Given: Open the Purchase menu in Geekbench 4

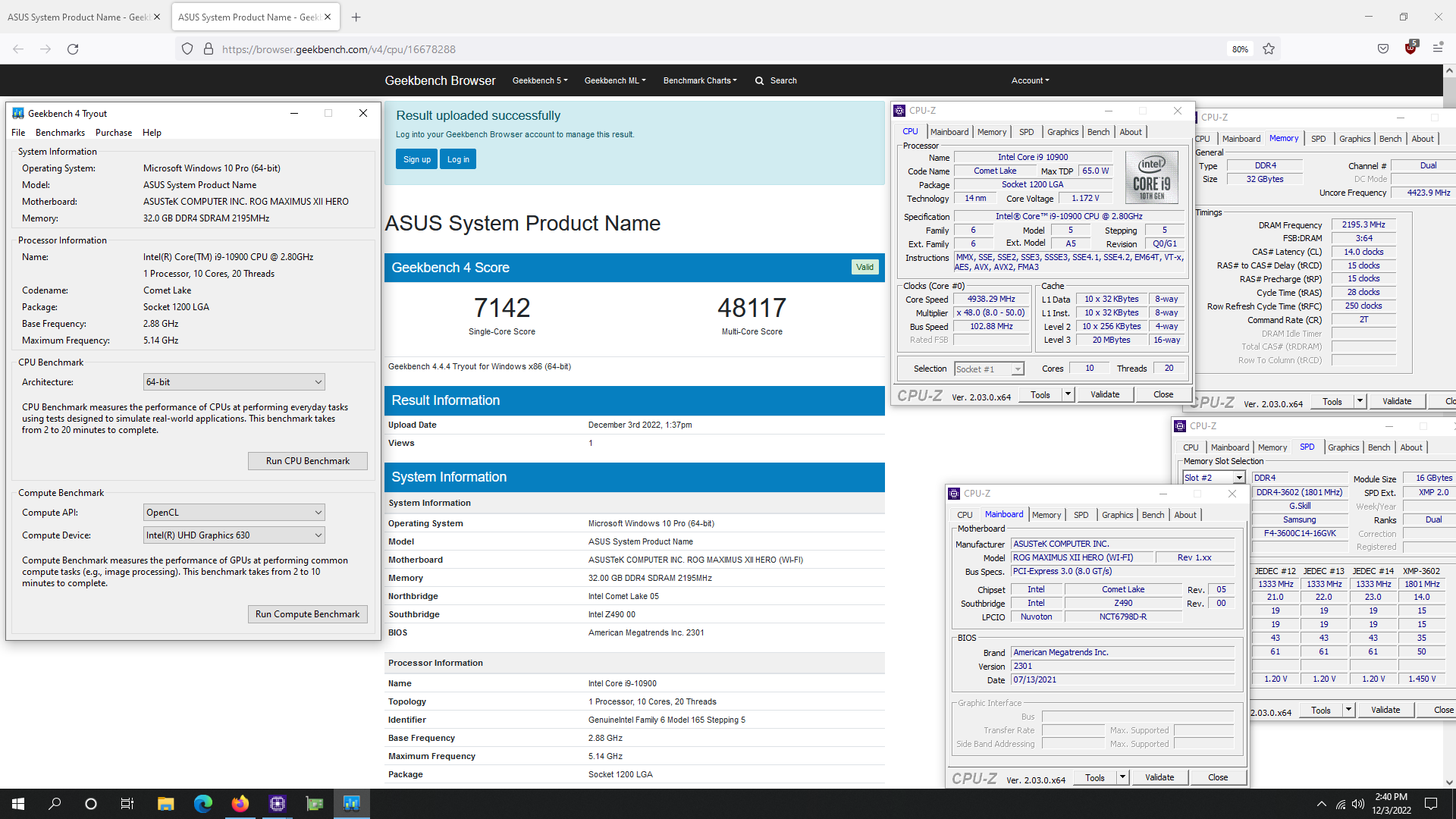Looking at the screenshot, I should (x=114, y=133).
